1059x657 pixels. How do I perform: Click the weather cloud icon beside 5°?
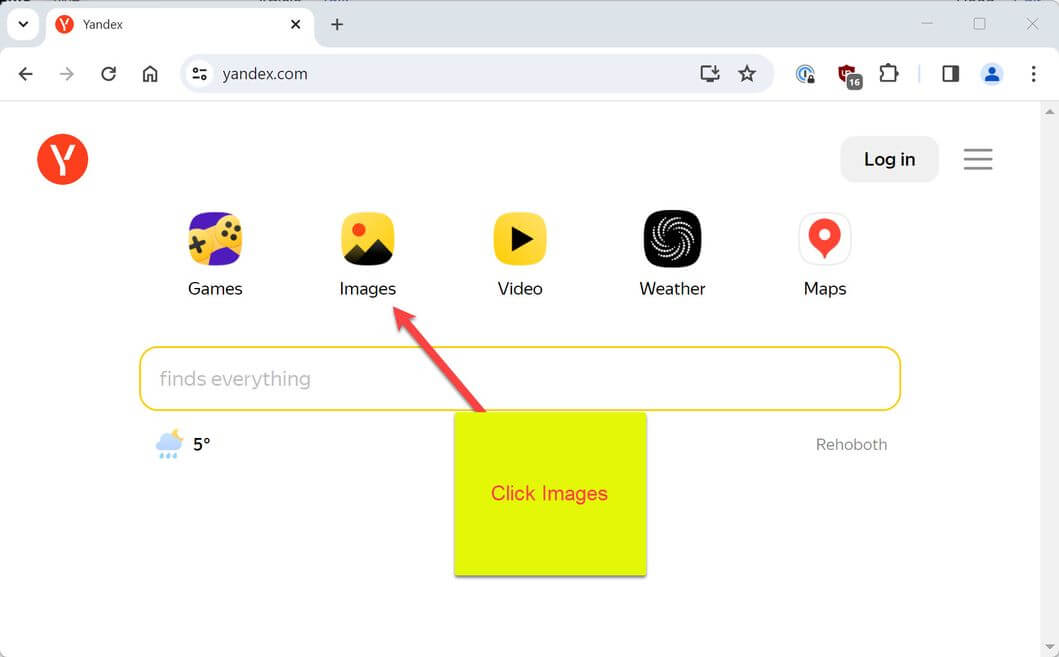169,444
